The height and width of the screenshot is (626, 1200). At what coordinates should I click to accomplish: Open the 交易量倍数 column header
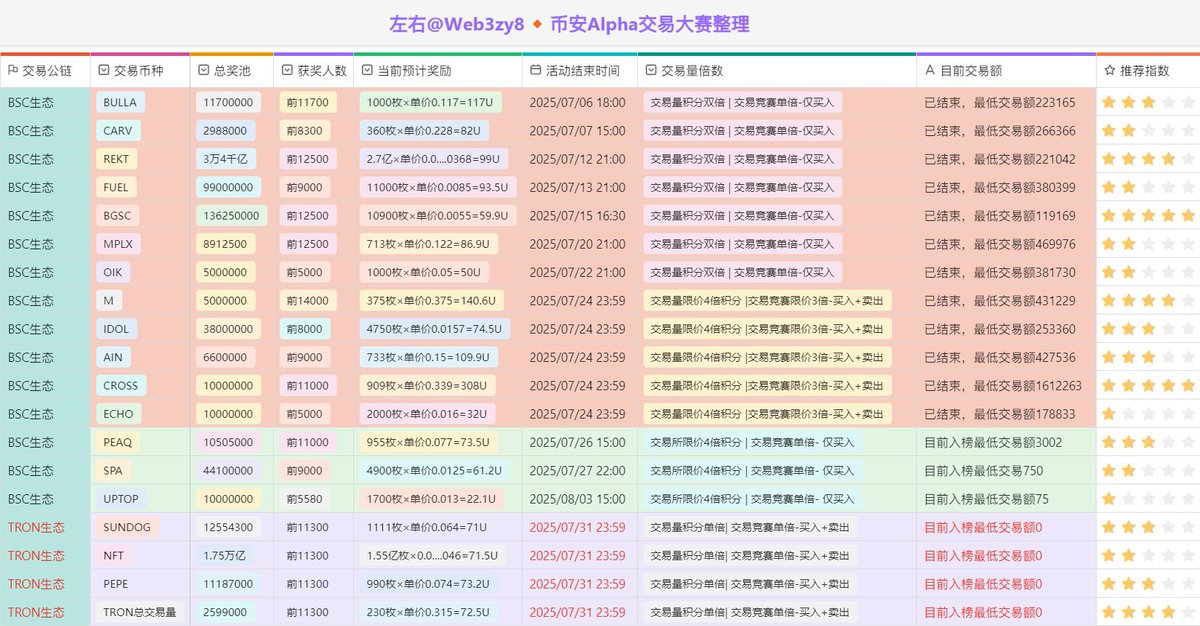777,71
